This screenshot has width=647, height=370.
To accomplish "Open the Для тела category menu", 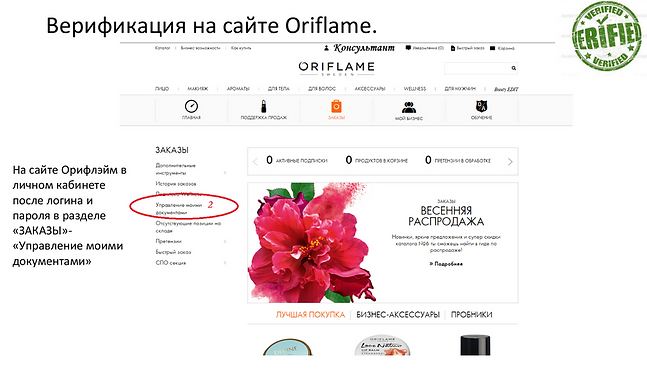I will coord(279,89).
